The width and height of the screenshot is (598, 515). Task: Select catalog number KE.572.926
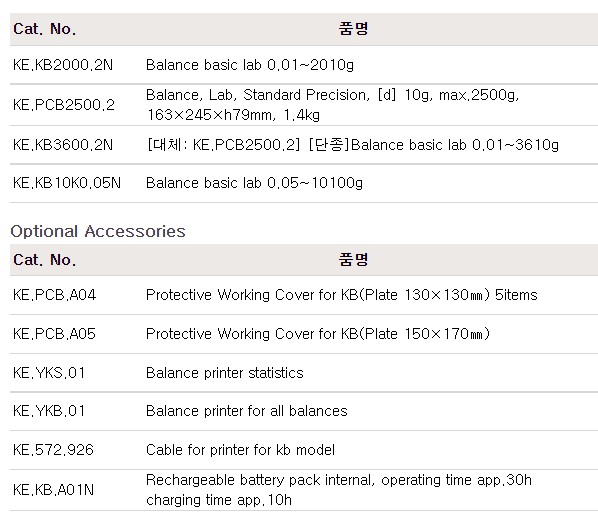coord(53,450)
